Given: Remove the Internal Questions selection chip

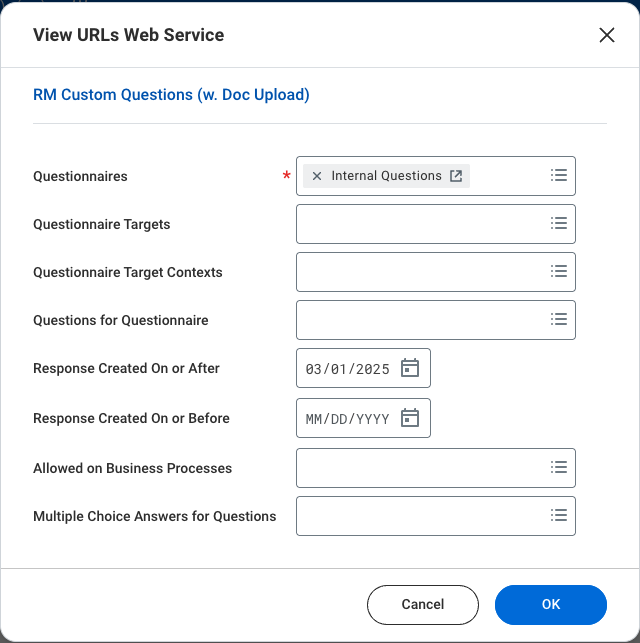Looking at the screenshot, I should point(317,176).
